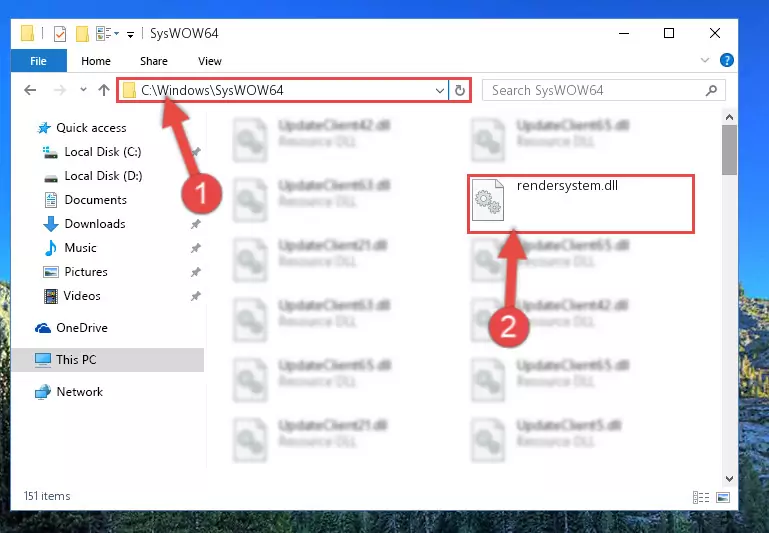Image resolution: width=769 pixels, height=533 pixels.
Task: Open the recent locations dropdown
Action: pyautogui.click(x=83, y=90)
